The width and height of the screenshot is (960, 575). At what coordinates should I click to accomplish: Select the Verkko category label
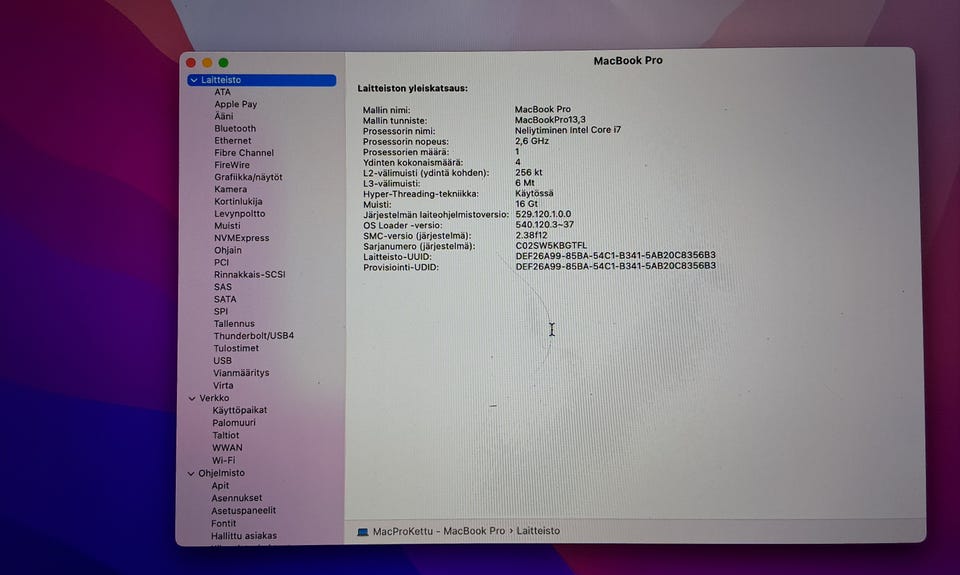(x=214, y=398)
